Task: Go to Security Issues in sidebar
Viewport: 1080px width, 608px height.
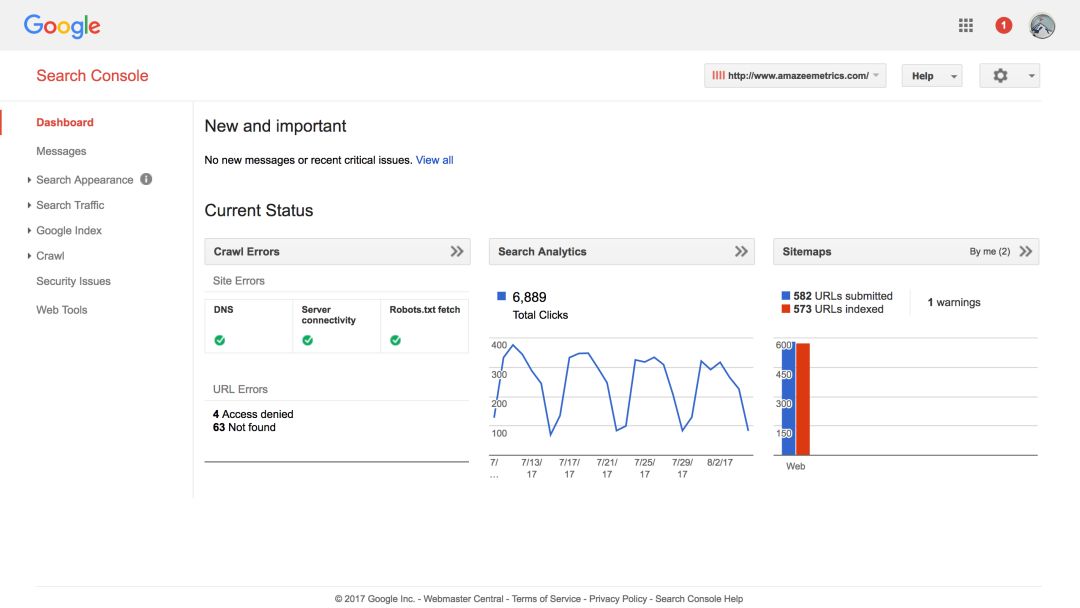Action: click(73, 282)
